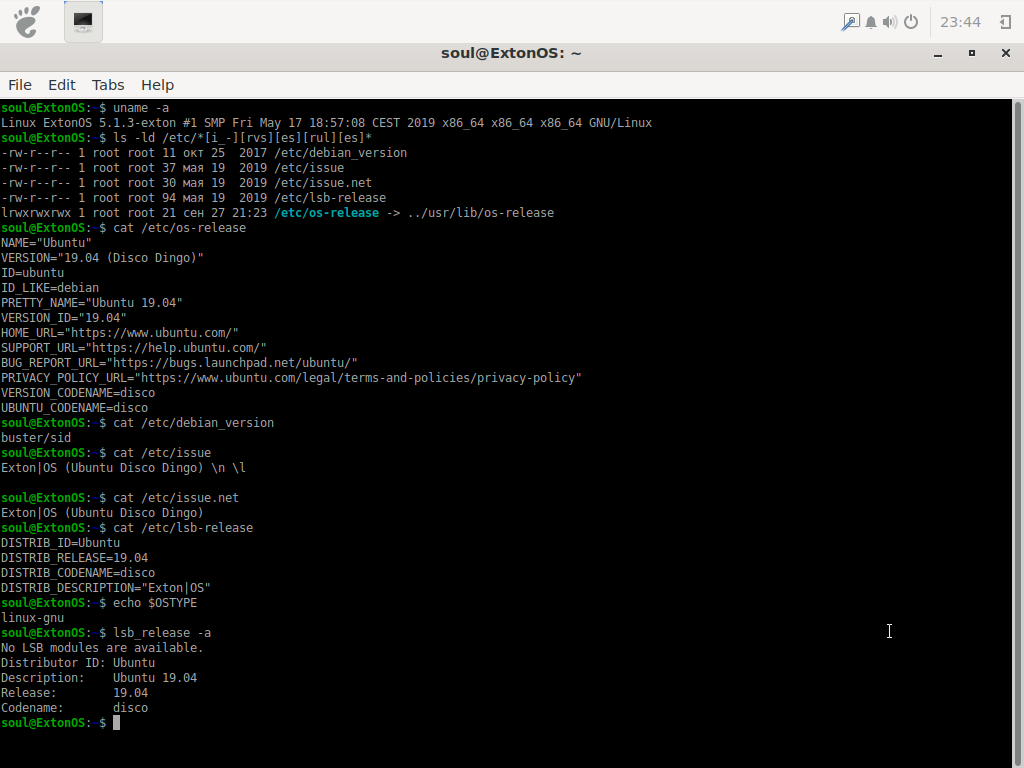Open the wired network connection indicator

pyautogui.click(x=850, y=22)
